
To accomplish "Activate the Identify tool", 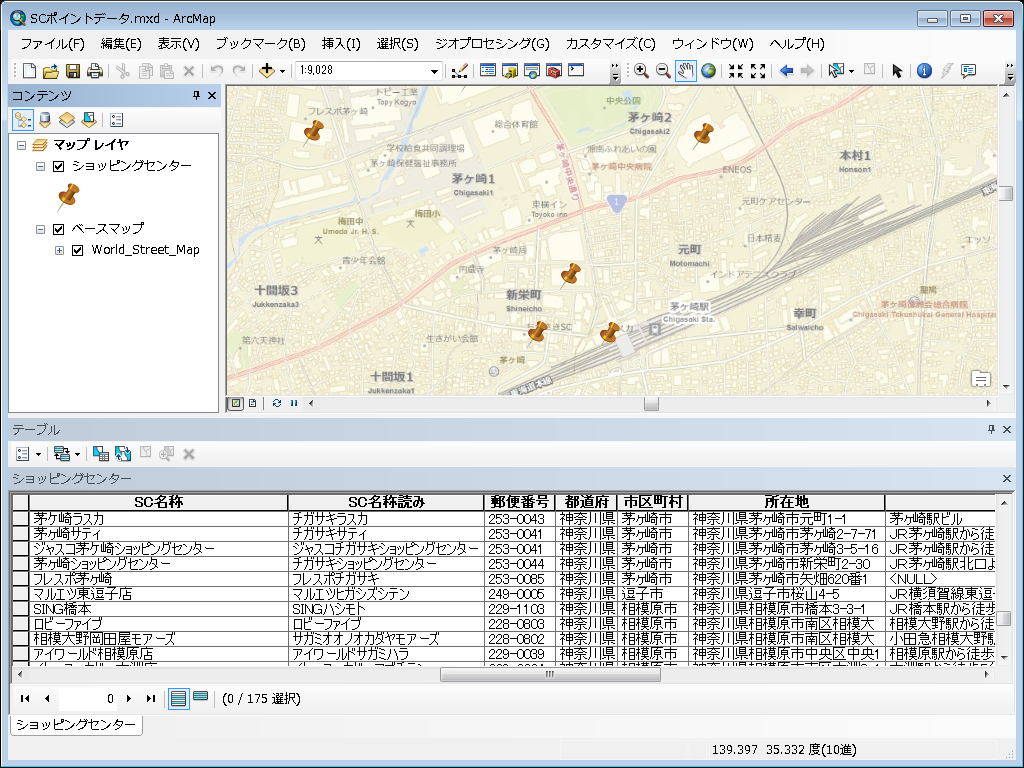I will 924,71.
